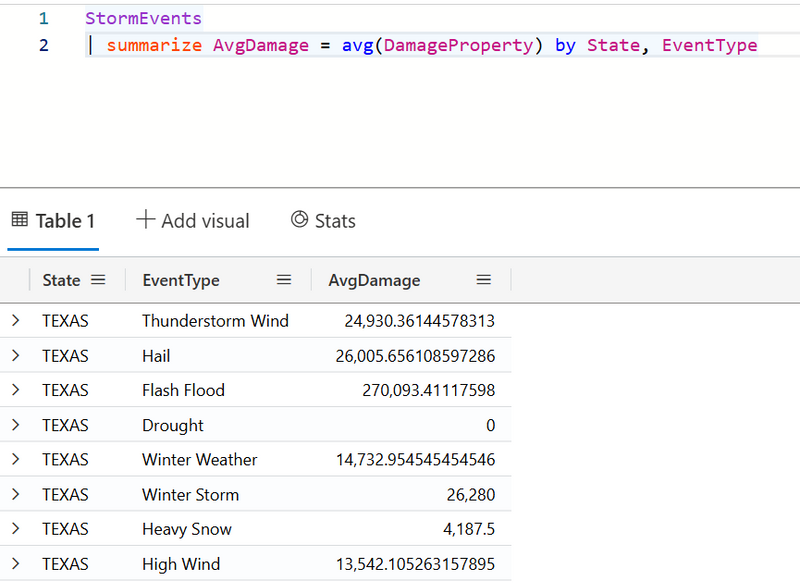Select the value 14,732.954545454546

point(415,460)
